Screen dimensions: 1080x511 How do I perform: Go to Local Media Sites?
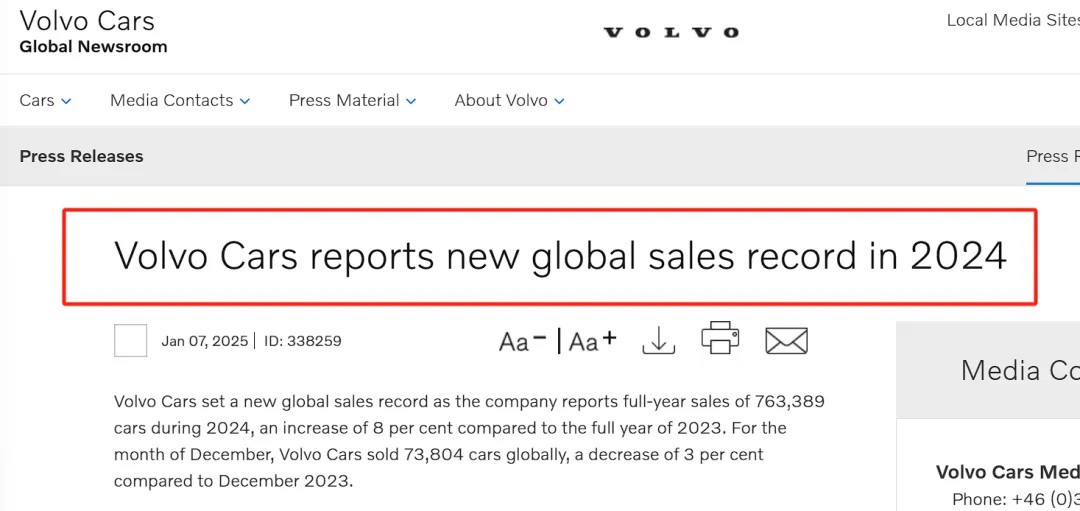pos(1013,21)
